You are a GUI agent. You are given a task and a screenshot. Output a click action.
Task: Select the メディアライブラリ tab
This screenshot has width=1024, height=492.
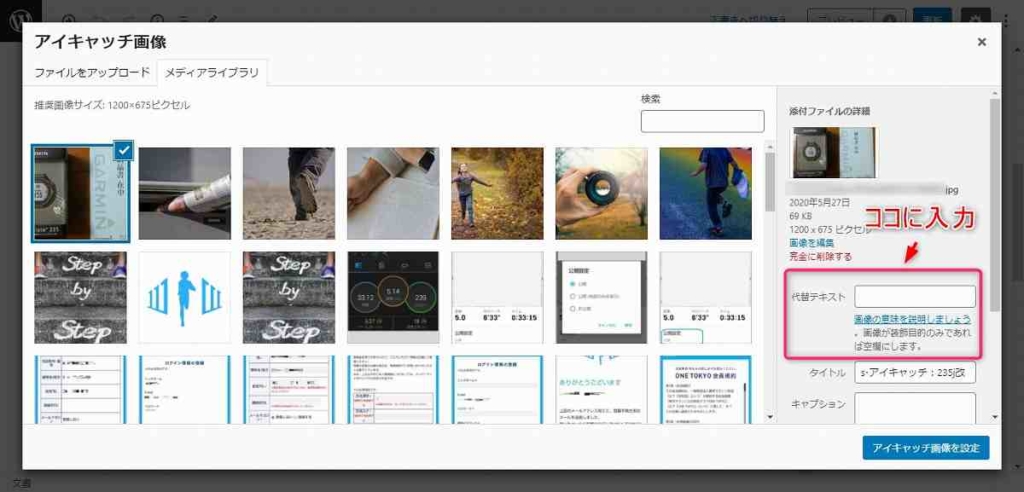(x=211, y=73)
